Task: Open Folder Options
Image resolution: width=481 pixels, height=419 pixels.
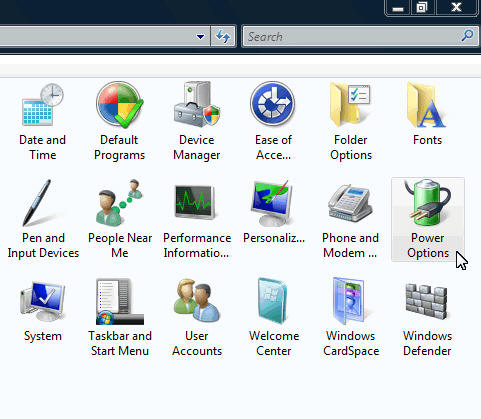Action: pyautogui.click(x=351, y=122)
